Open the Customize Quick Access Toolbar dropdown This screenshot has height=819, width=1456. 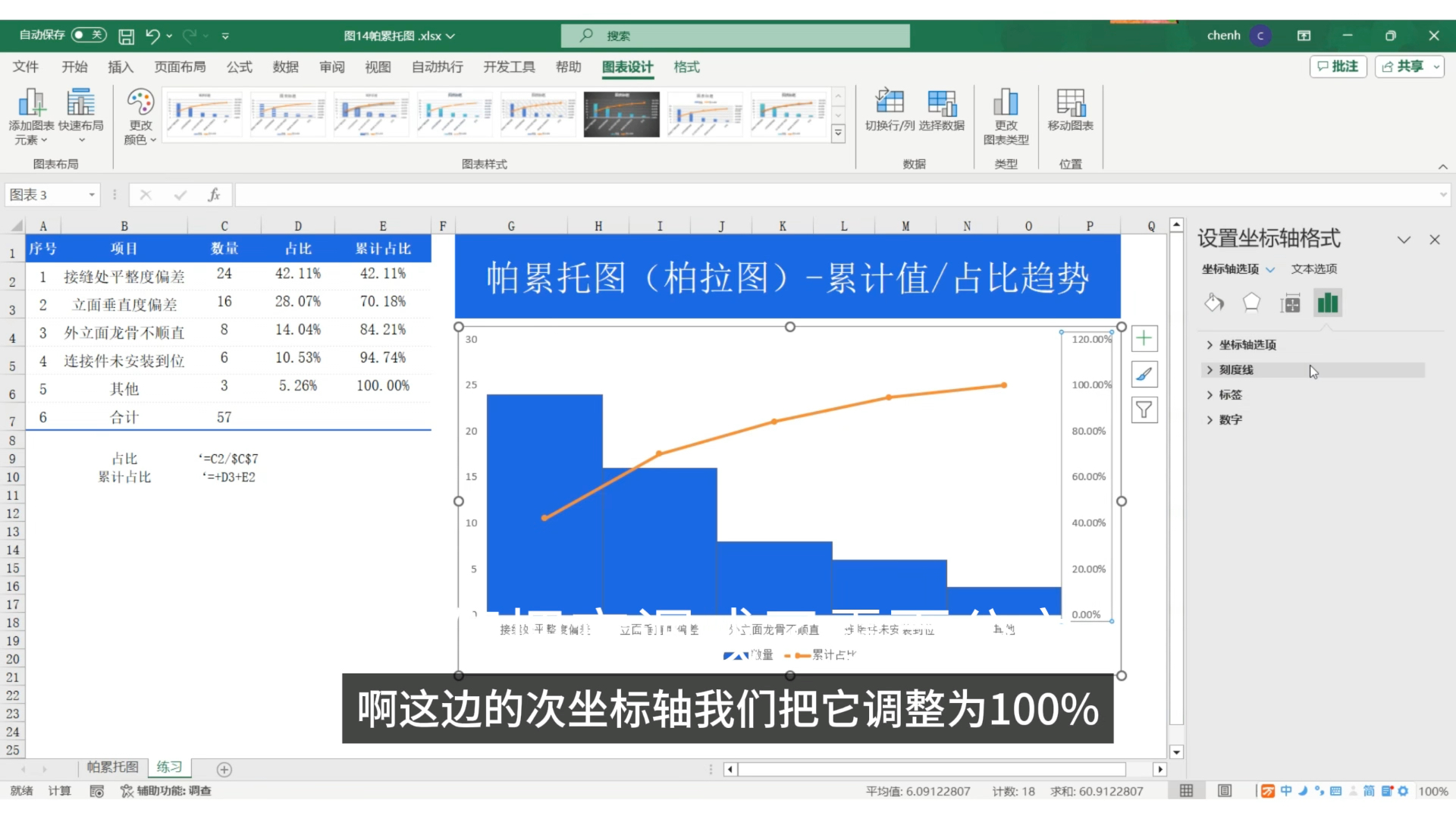[x=225, y=36]
